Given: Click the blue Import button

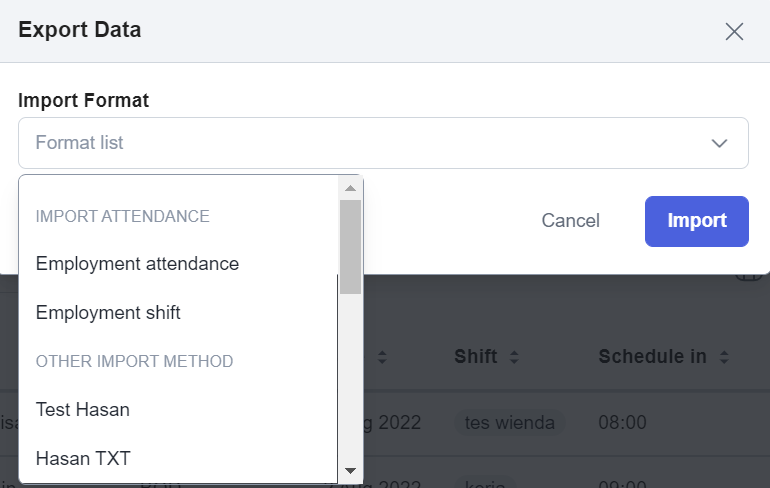Looking at the screenshot, I should pyautogui.click(x=696, y=221).
